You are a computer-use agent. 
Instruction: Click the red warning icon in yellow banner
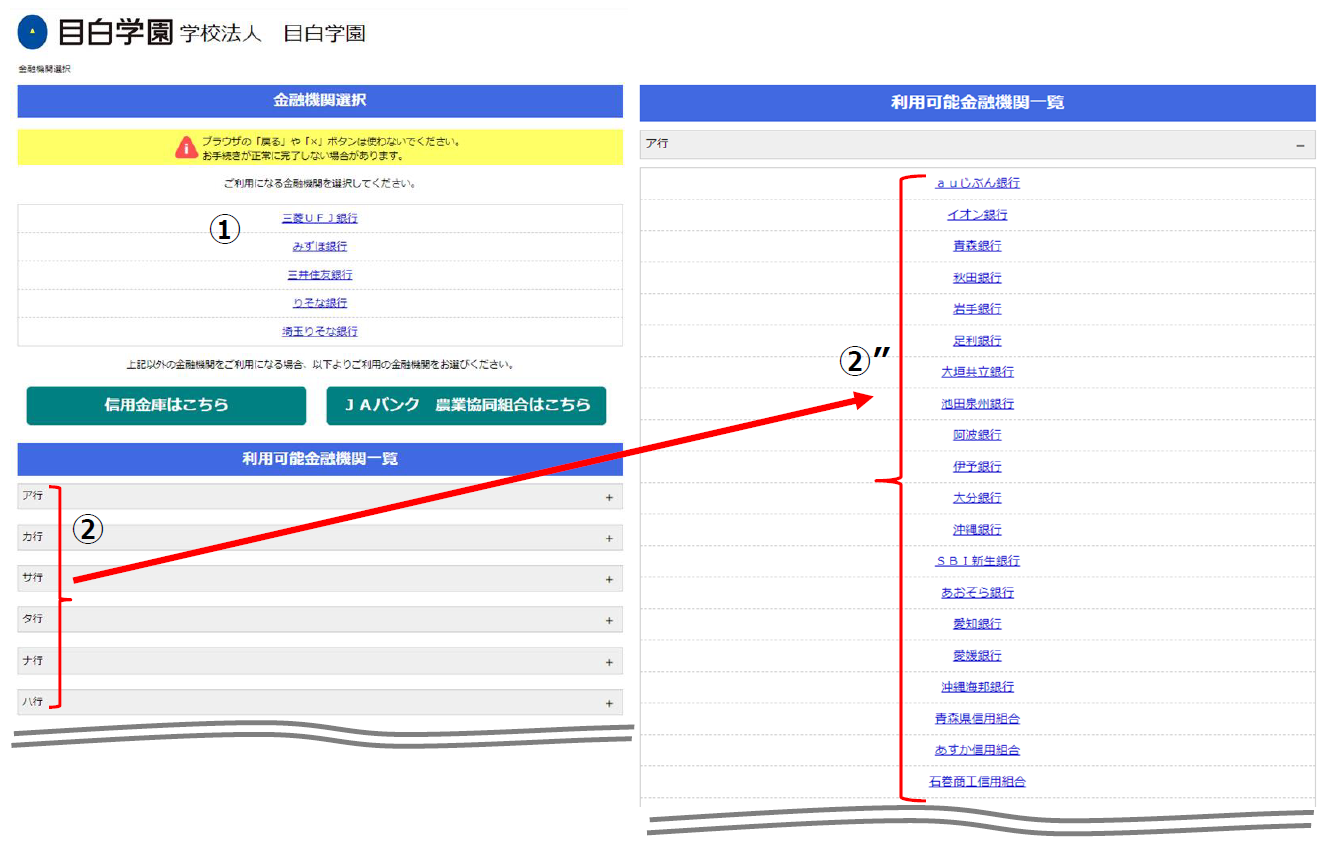pos(186,148)
